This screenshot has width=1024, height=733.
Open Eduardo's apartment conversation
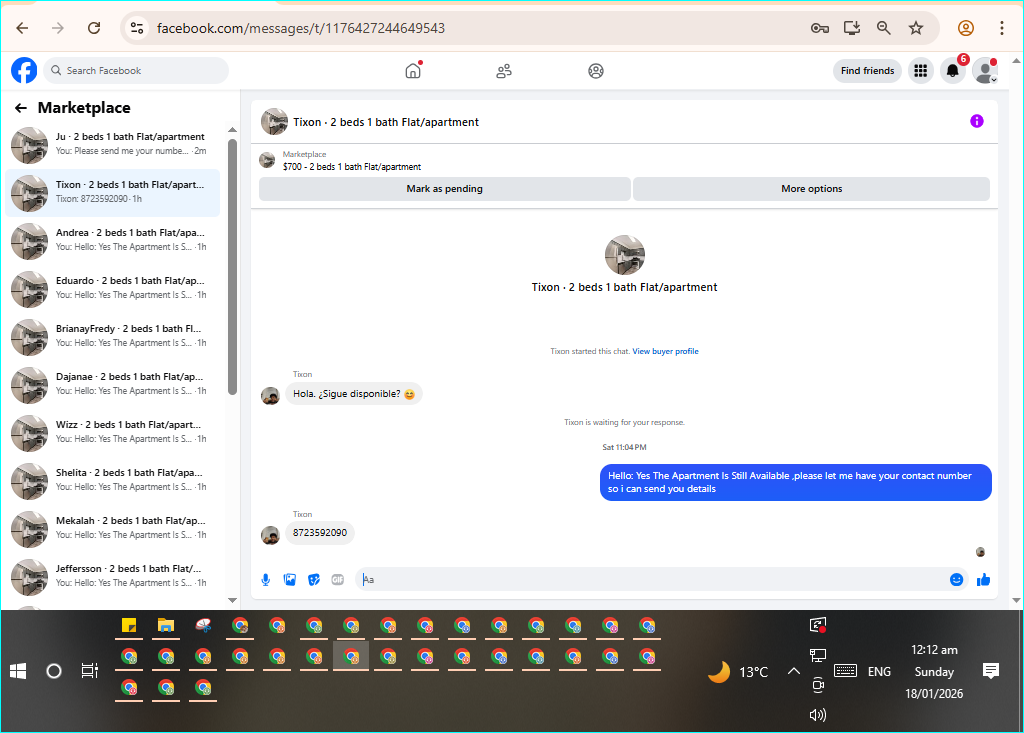point(112,289)
